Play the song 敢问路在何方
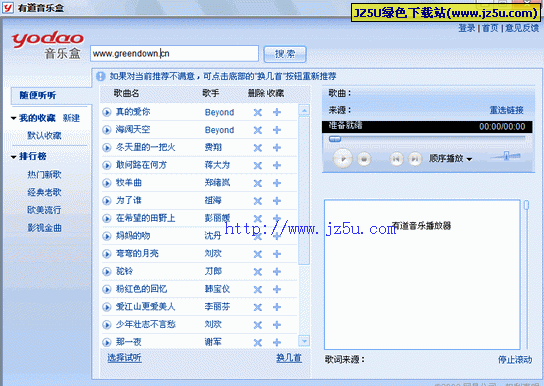The height and width of the screenshot is (386, 544). 107,165
